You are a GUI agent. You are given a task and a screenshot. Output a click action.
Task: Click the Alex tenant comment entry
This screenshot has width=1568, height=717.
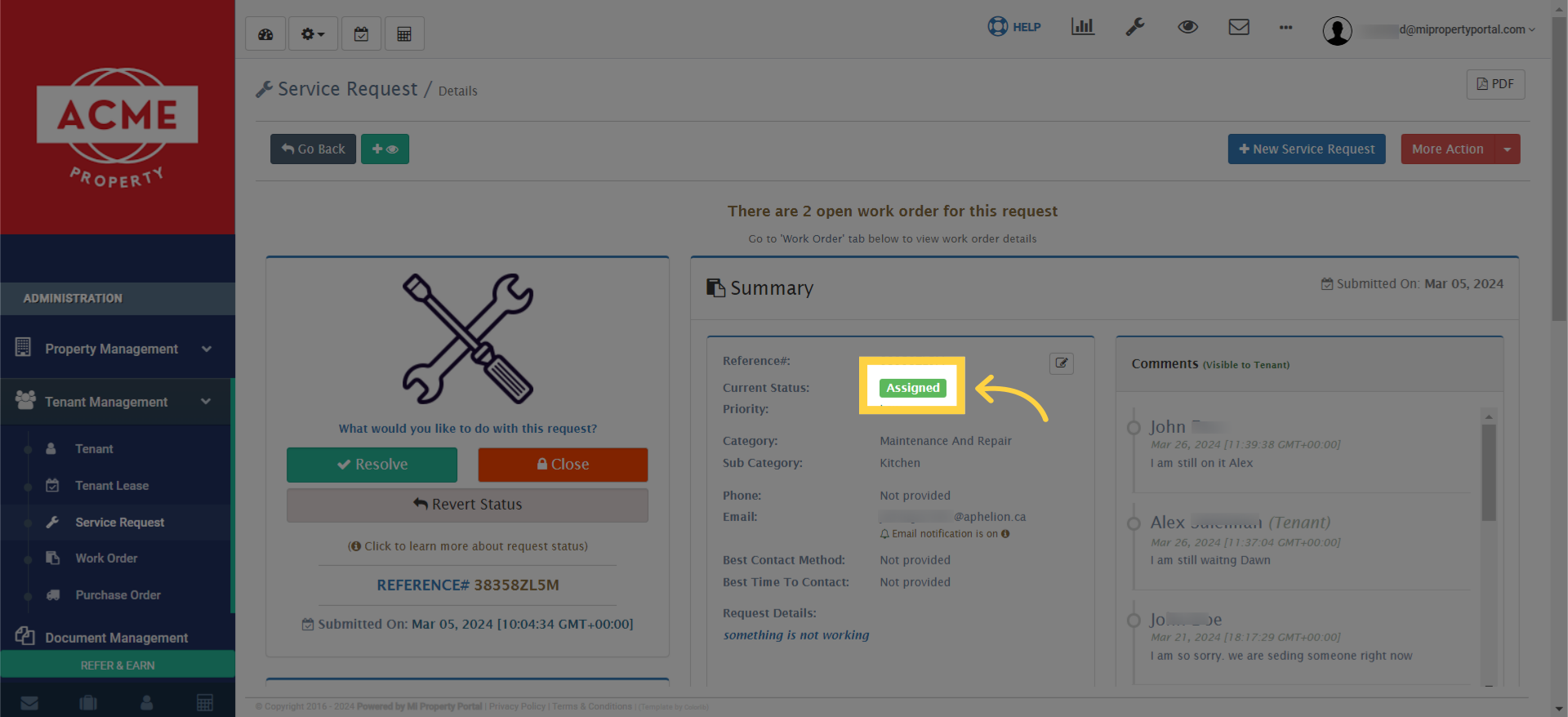coord(1303,541)
